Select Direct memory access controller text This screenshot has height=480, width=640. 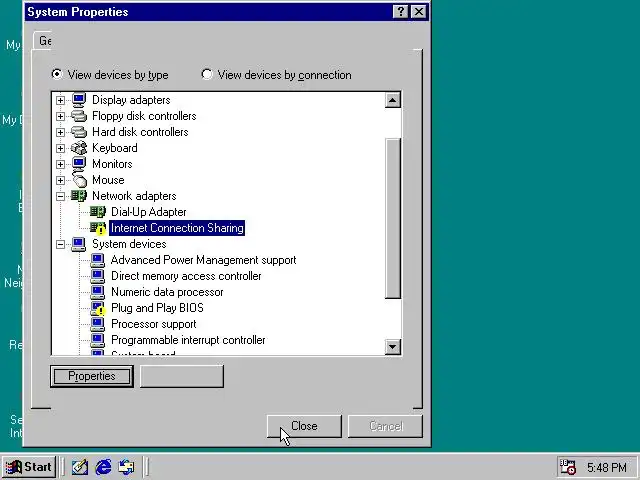tap(186, 276)
